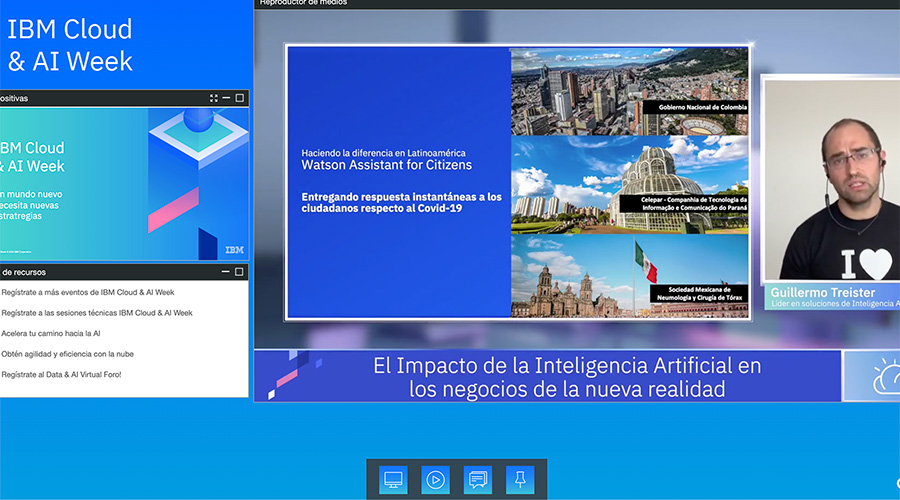Minimize the slides panel
This screenshot has width=900, height=500.
point(227,98)
